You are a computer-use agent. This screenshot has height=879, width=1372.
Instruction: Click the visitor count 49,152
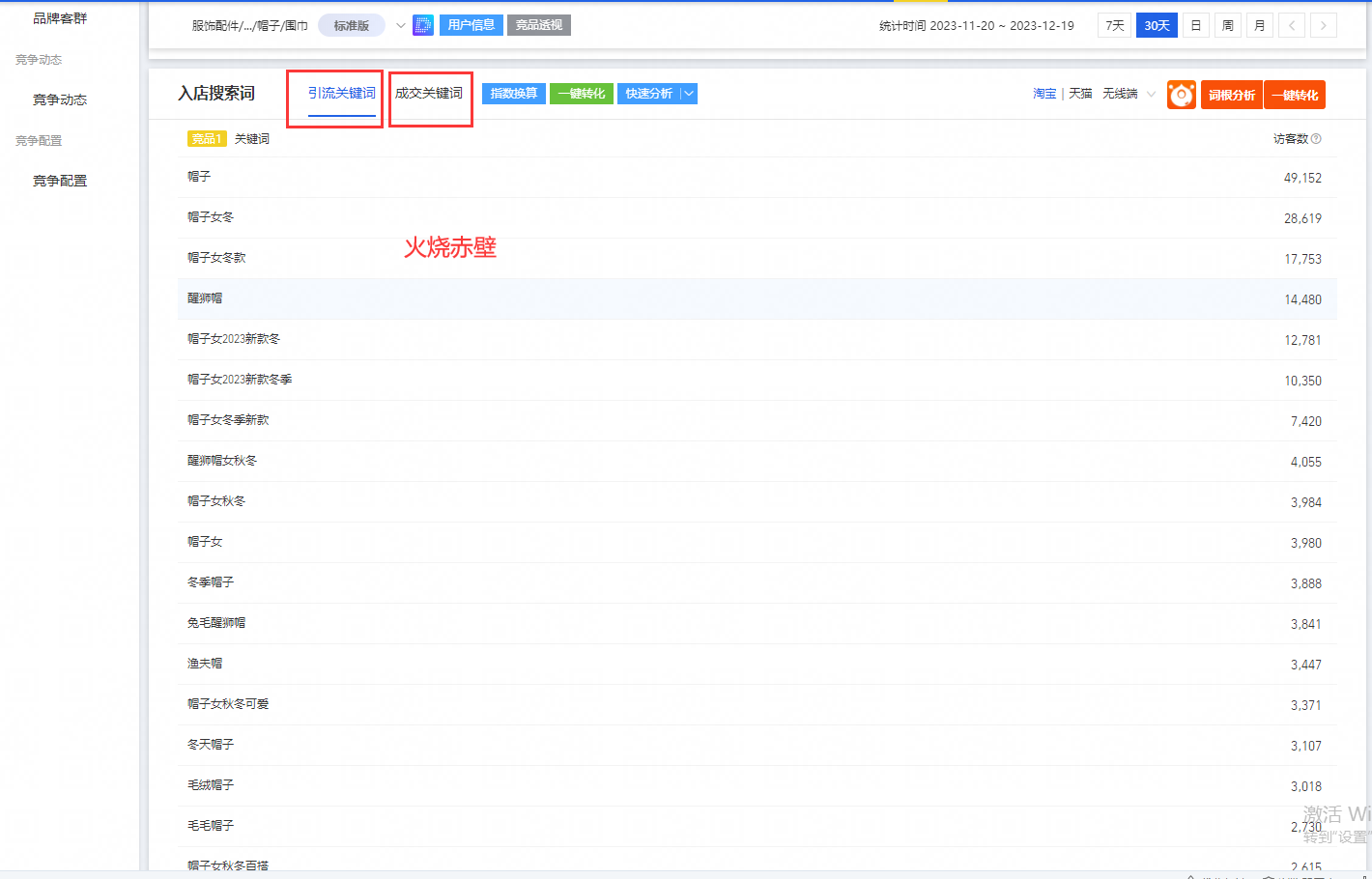click(x=1302, y=178)
